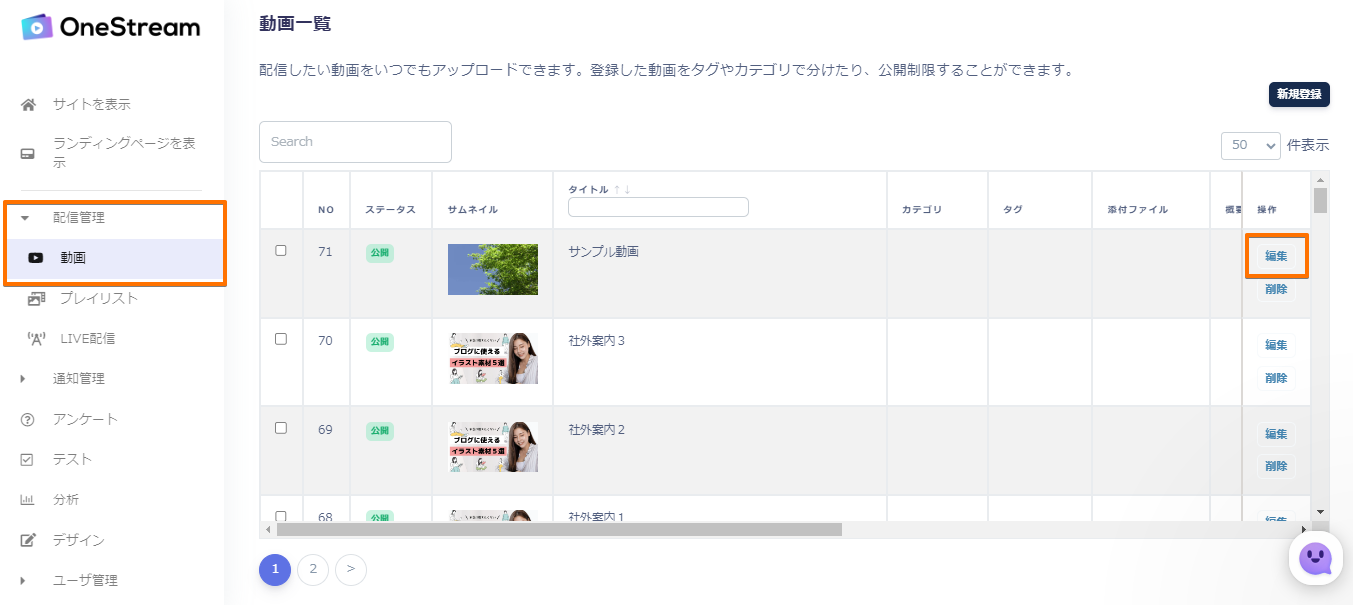Check the checkbox for video number 71
Screen dimensions: 1353x605
[281, 250]
